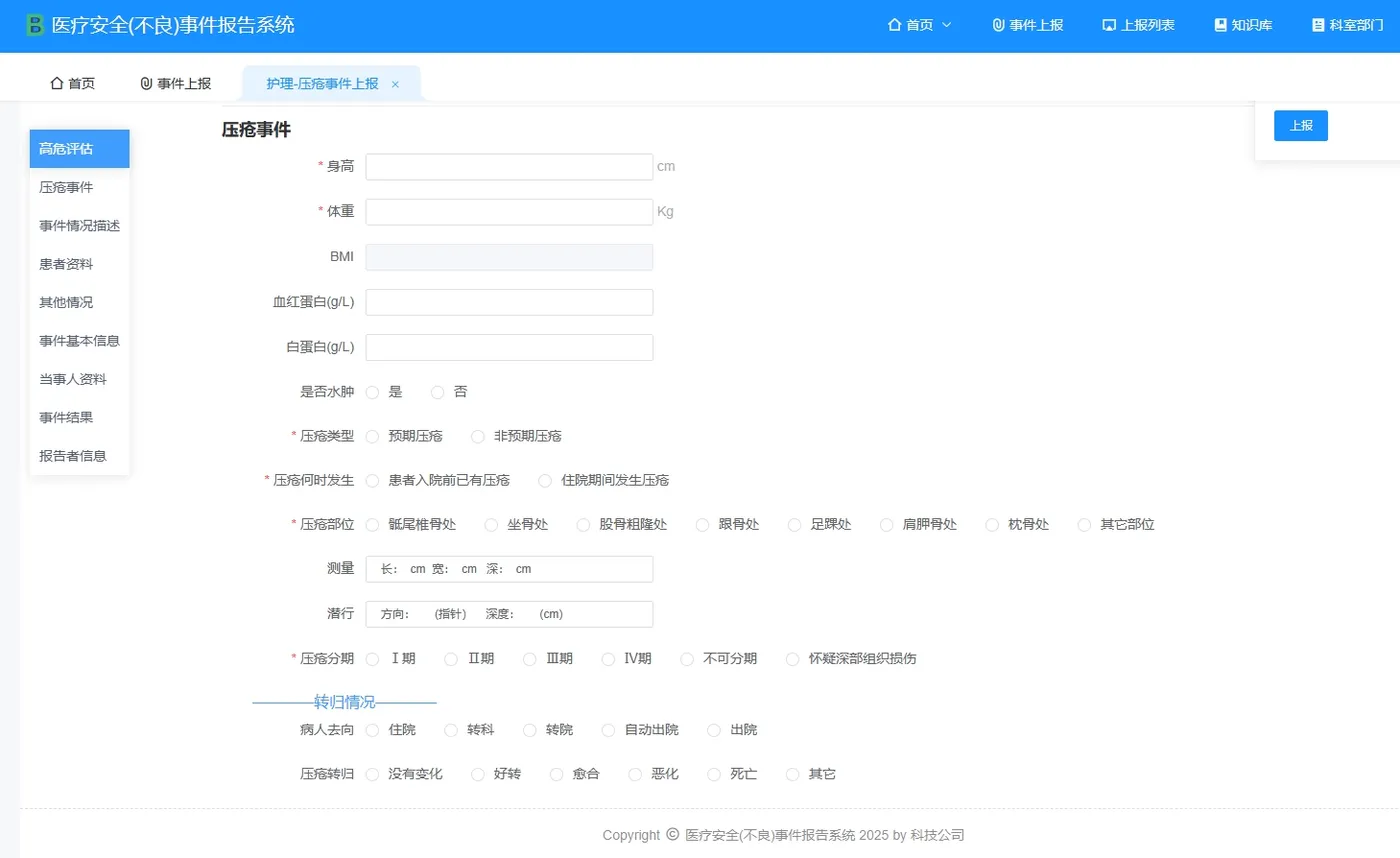Choose 转科 for 病人去向
1400x858 pixels.
pos(451,730)
